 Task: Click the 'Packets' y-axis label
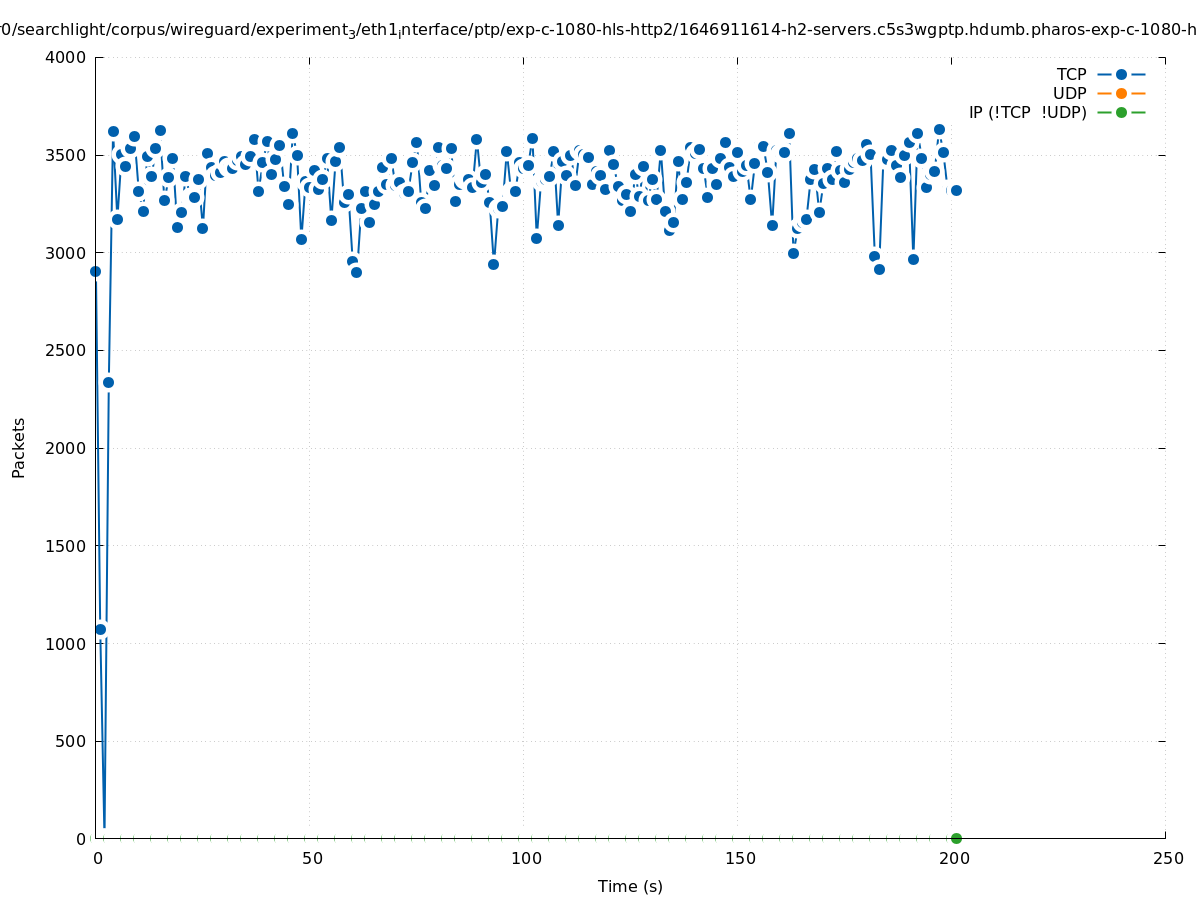click(19, 447)
